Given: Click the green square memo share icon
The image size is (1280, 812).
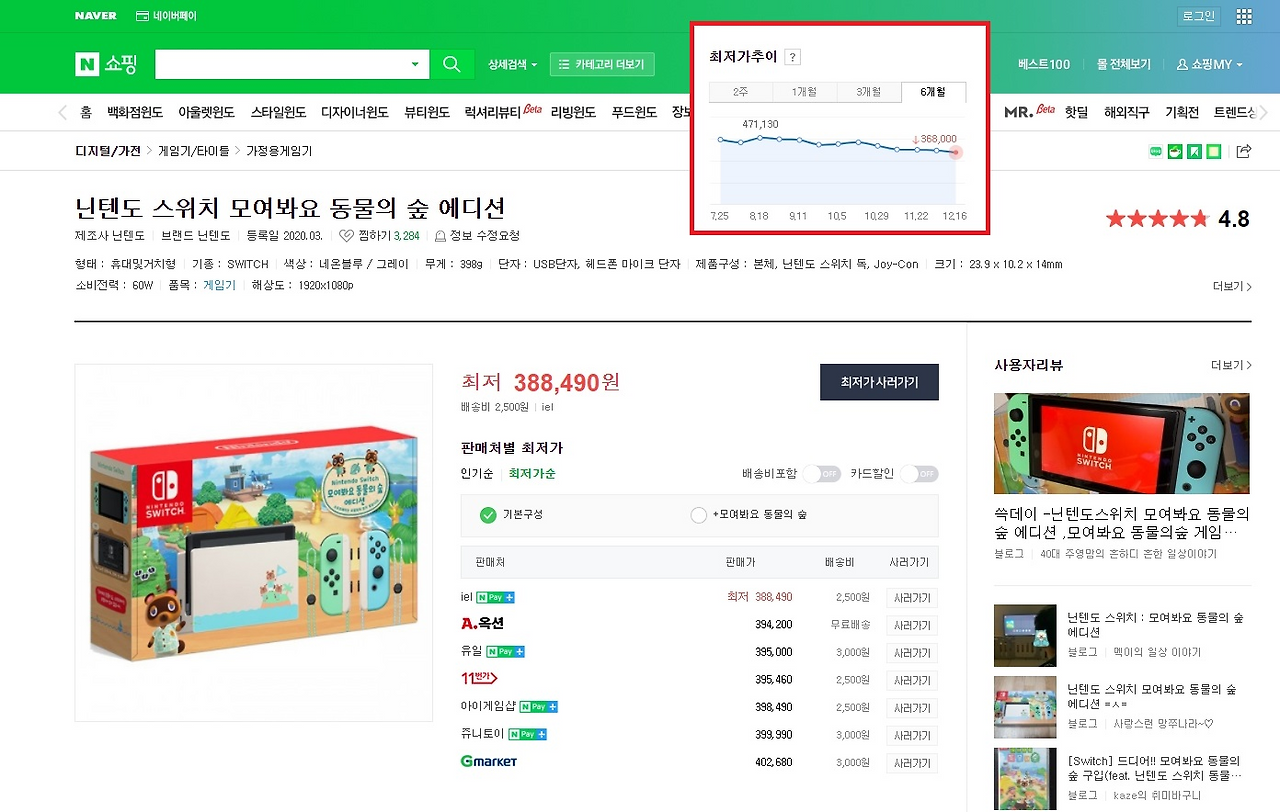Looking at the screenshot, I should (1214, 152).
